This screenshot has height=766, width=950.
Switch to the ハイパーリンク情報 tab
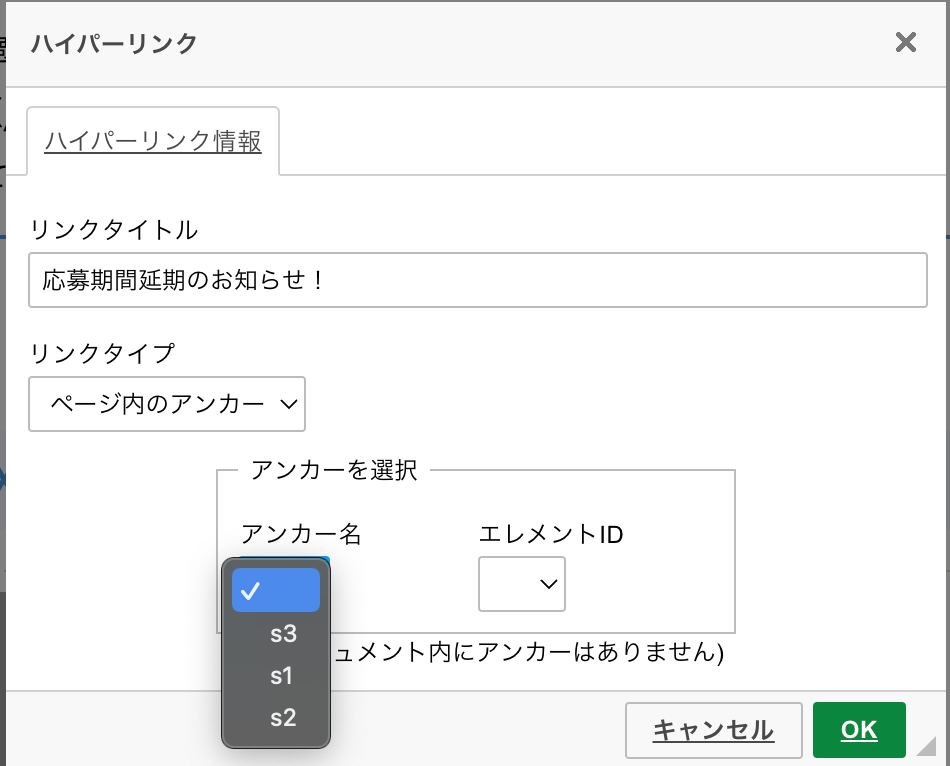point(153,141)
